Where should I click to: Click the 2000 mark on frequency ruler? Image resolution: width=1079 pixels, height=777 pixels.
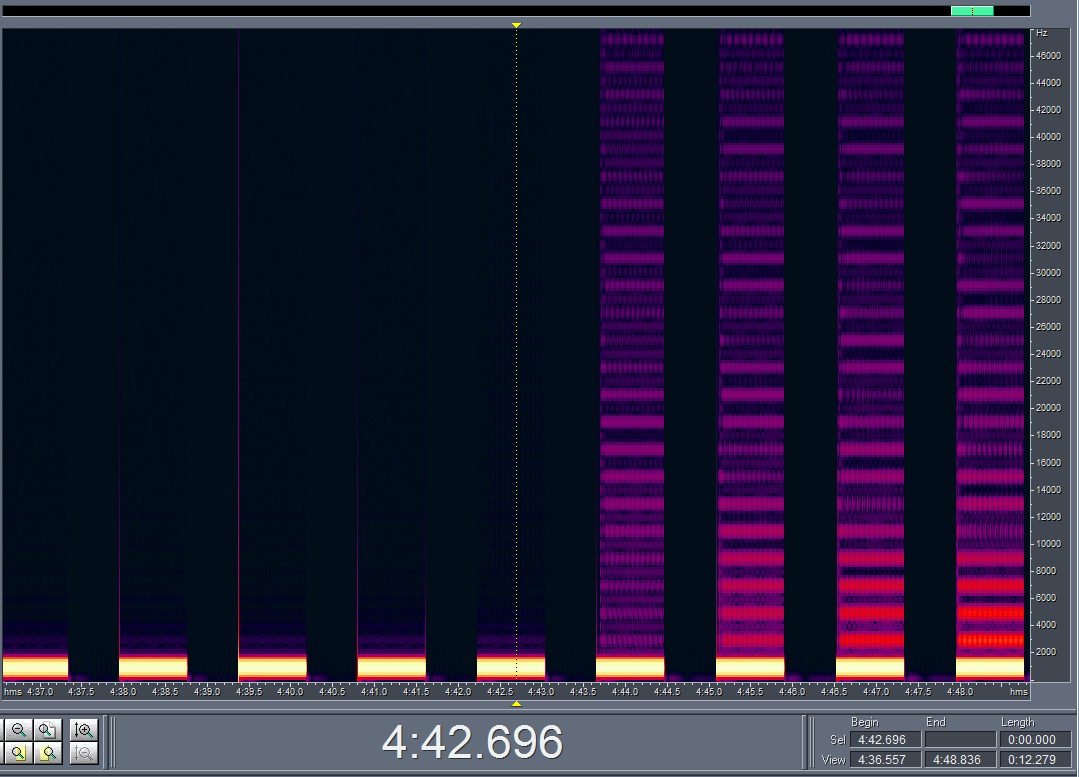(x=1046, y=652)
